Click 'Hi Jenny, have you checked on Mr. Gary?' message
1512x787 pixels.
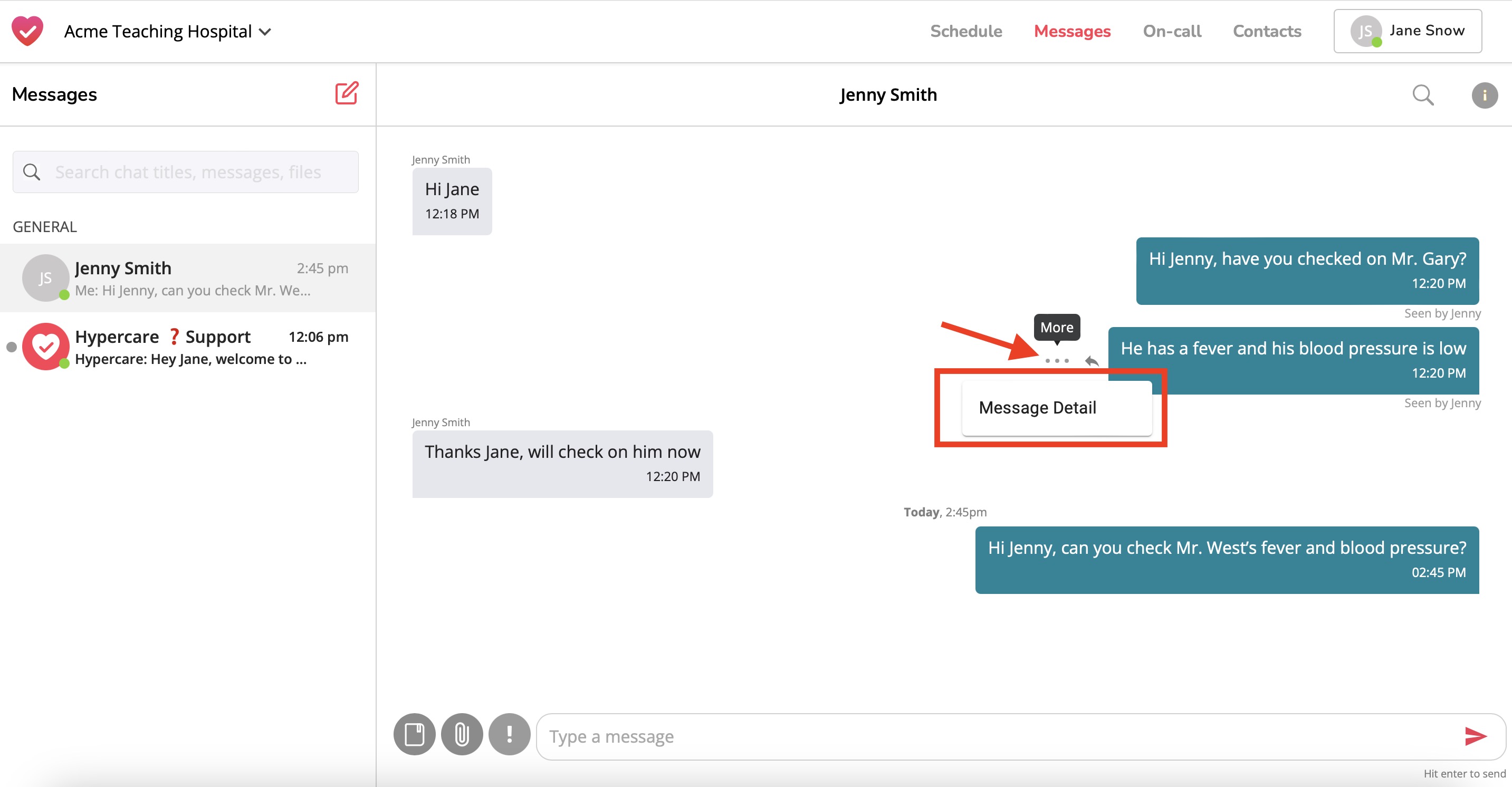pyautogui.click(x=1307, y=271)
